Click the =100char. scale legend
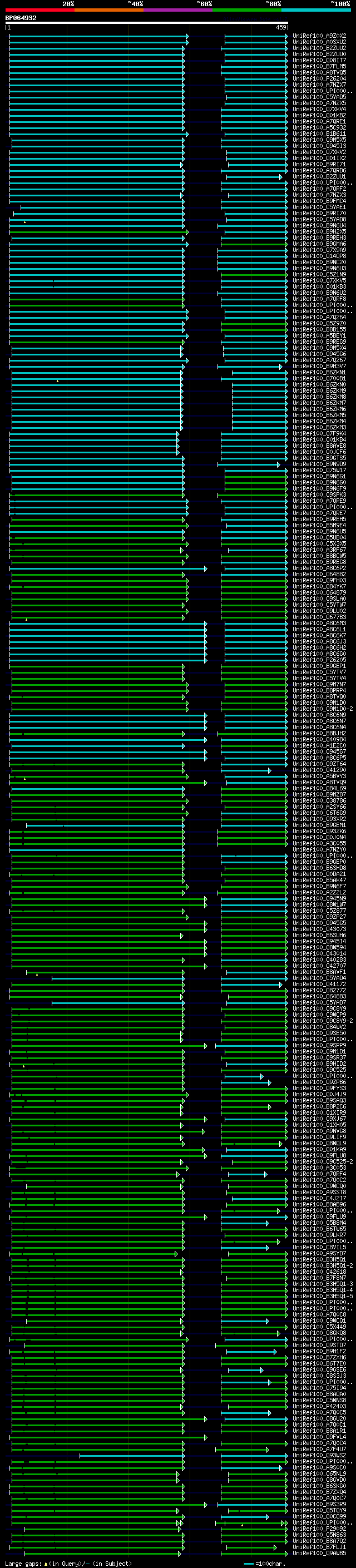The width and height of the screenshot is (356, 1568). (x=265, y=1563)
